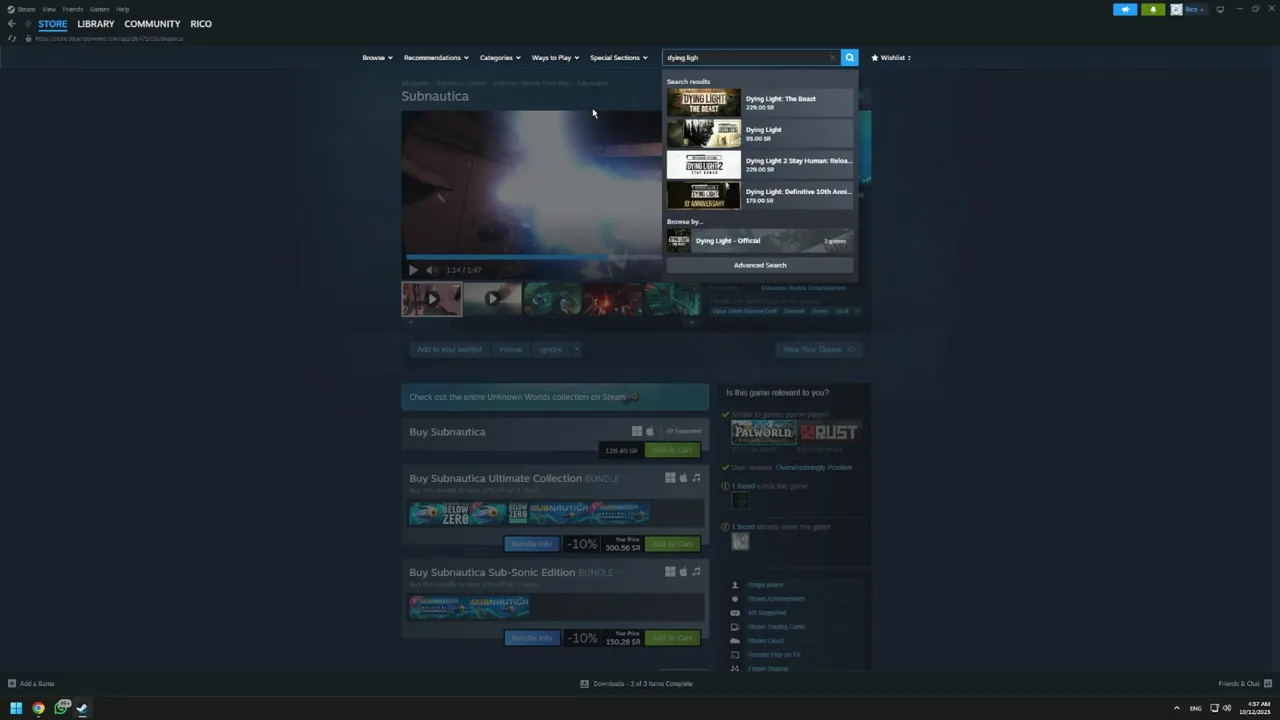
Task: Open Friends & Chat
Action: point(1243,684)
